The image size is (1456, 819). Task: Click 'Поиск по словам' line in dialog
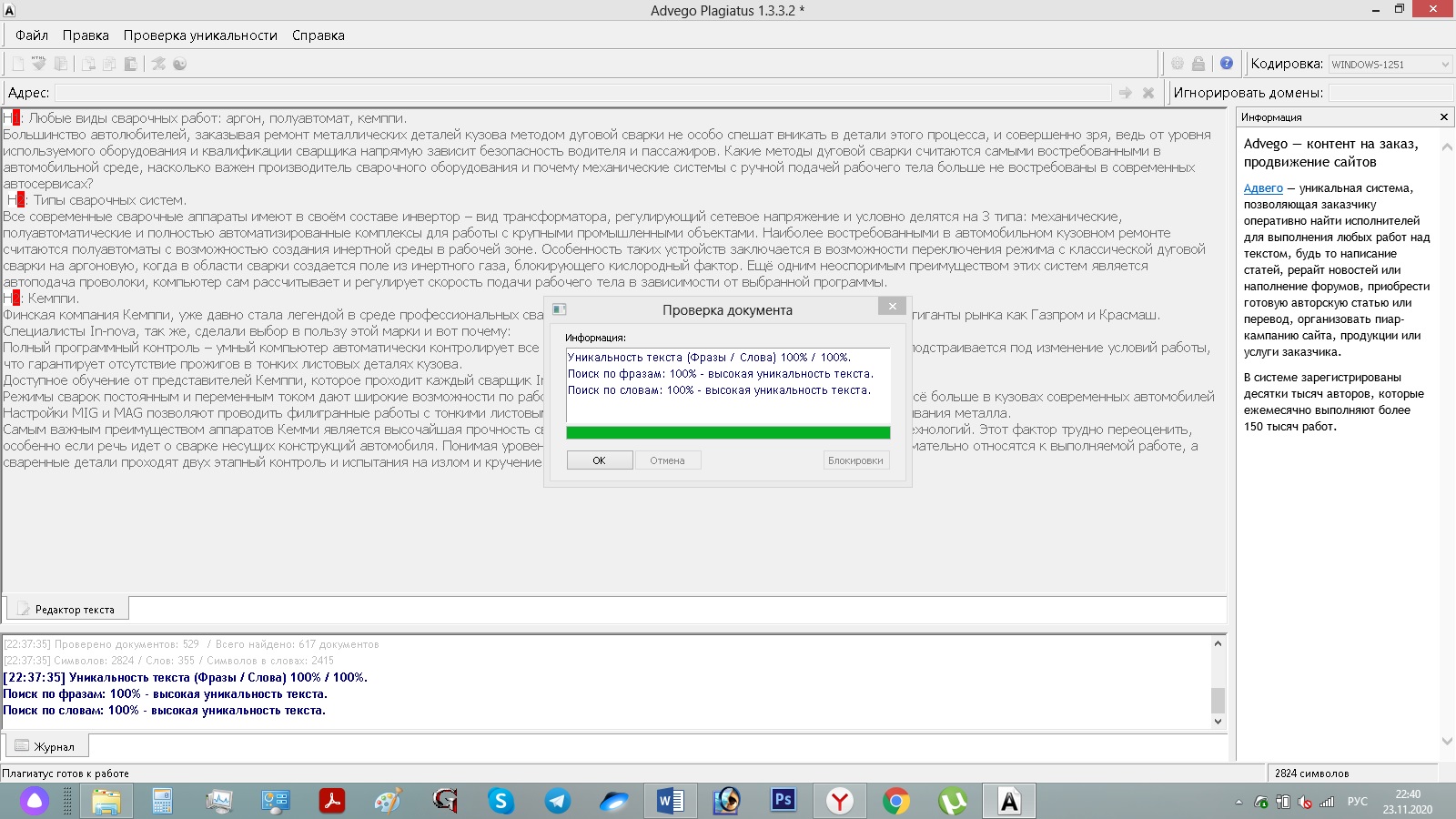point(719,390)
